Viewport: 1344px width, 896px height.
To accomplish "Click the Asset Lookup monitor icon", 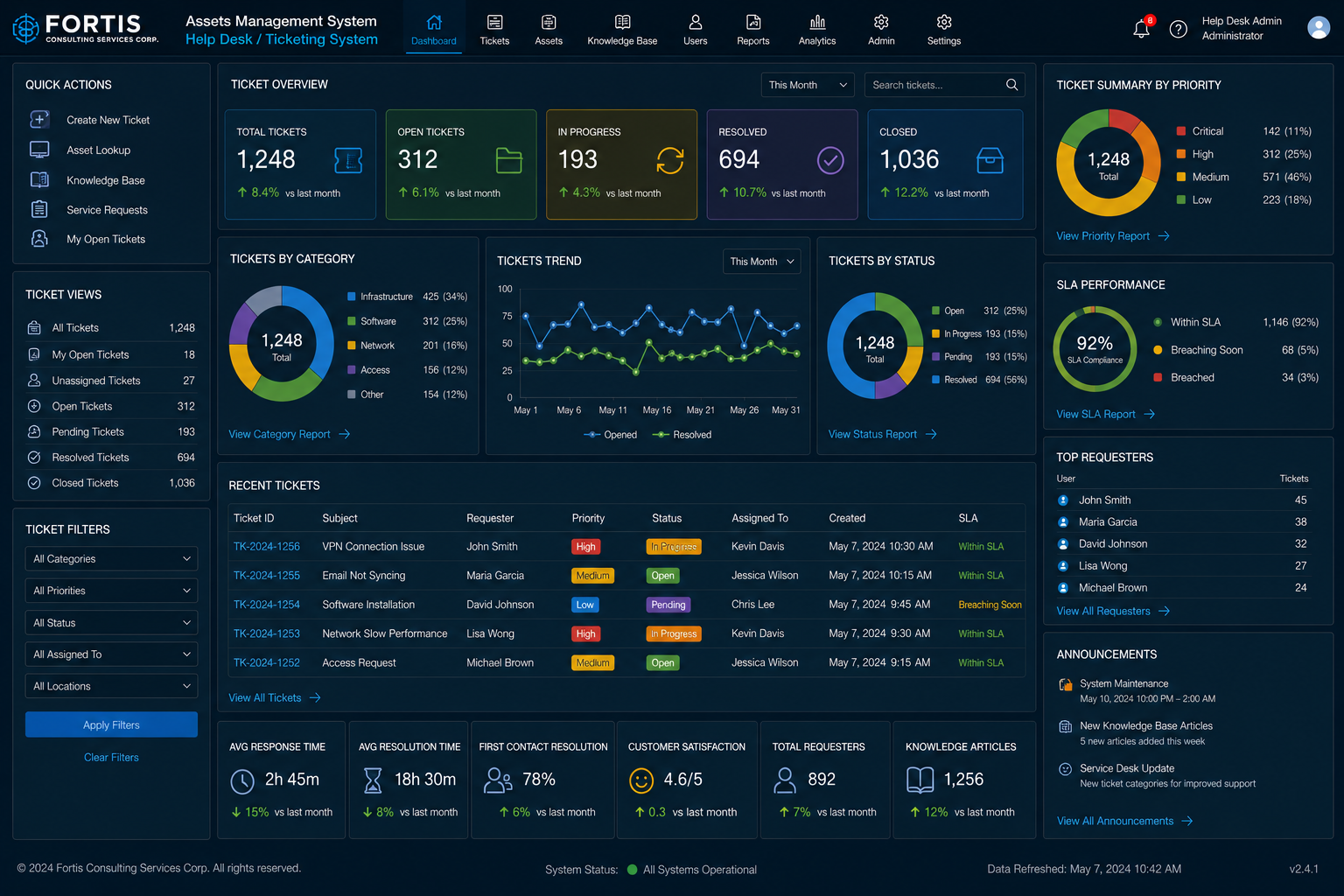I will pyautogui.click(x=39, y=150).
